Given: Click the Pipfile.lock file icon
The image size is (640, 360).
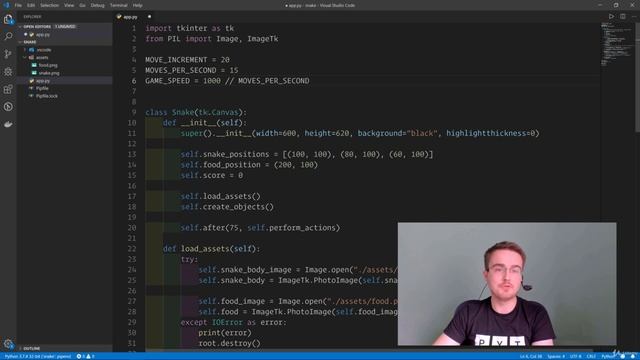Looking at the screenshot, I should pos(31,96).
